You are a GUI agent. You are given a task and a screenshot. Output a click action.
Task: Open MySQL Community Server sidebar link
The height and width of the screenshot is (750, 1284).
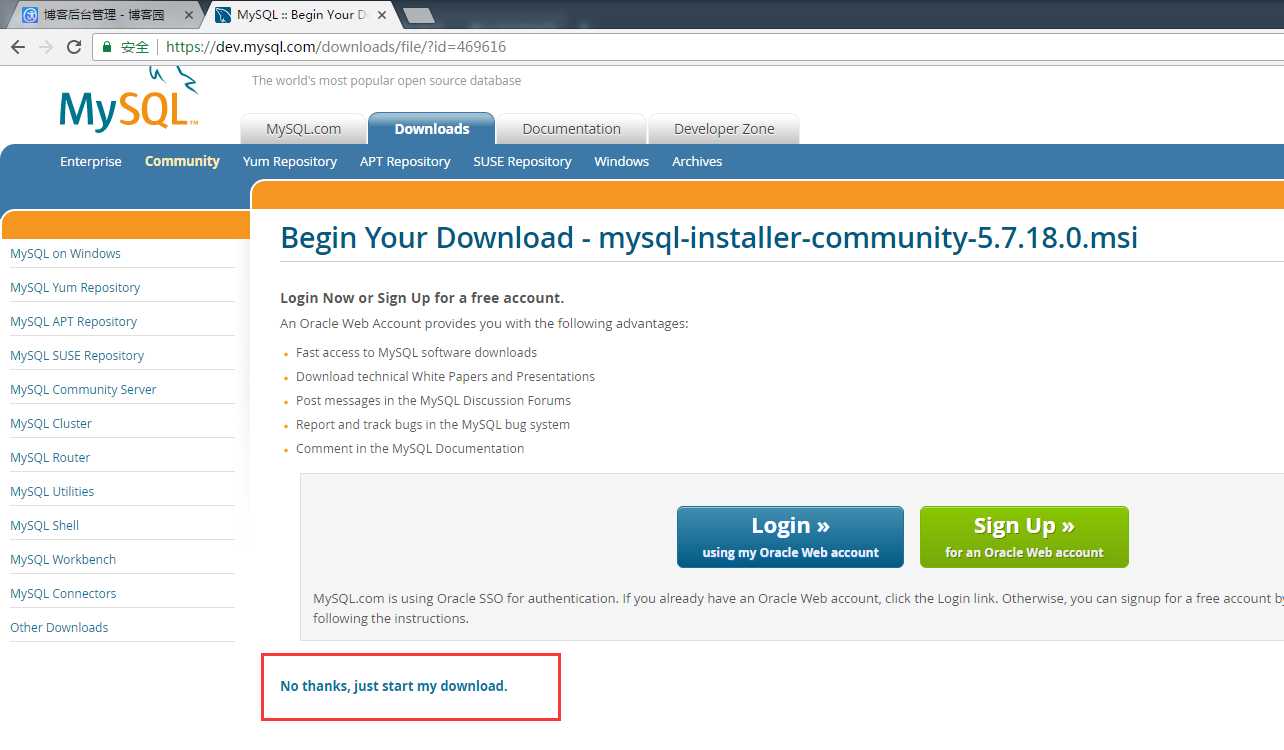pyautogui.click(x=83, y=390)
